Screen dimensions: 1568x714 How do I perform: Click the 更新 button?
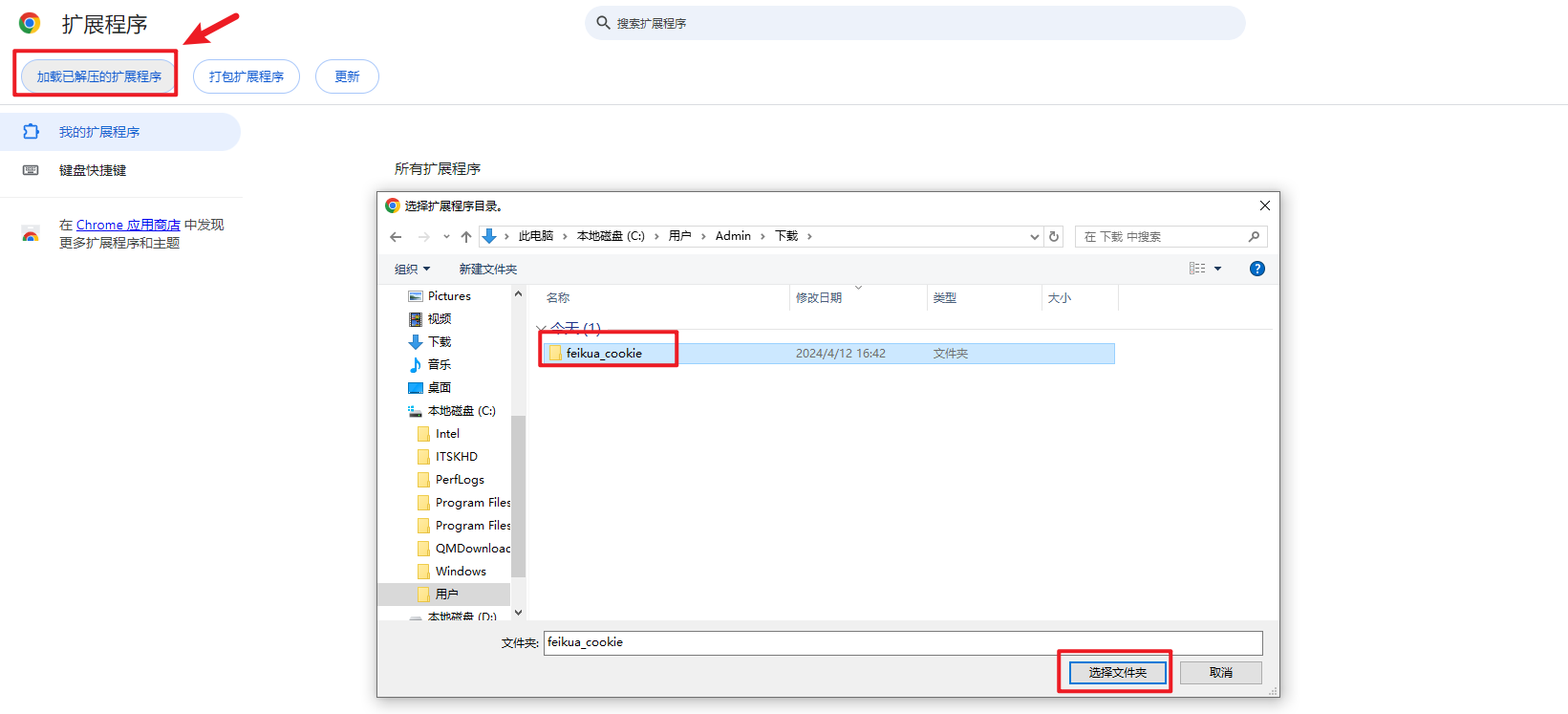347,76
